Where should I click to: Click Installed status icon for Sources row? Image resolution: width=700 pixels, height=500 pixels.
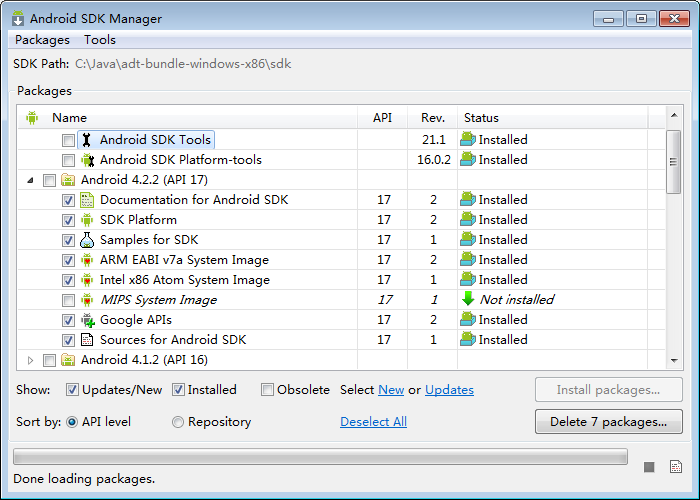point(468,340)
